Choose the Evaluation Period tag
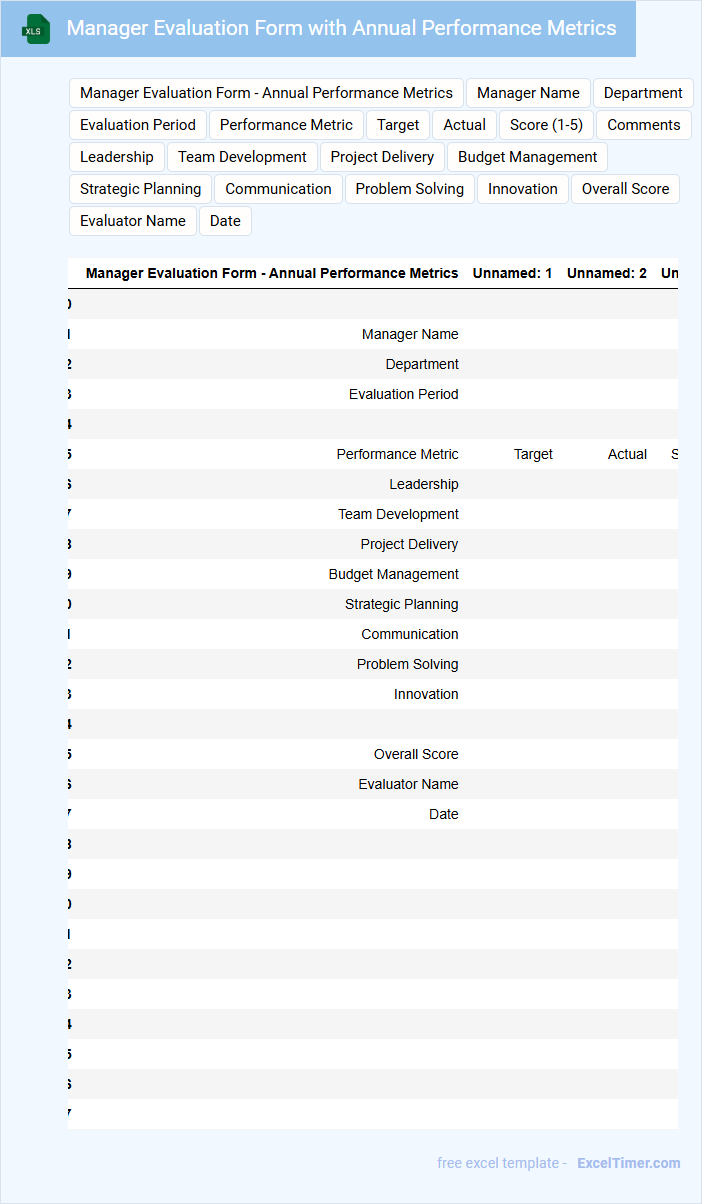 [138, 125]
